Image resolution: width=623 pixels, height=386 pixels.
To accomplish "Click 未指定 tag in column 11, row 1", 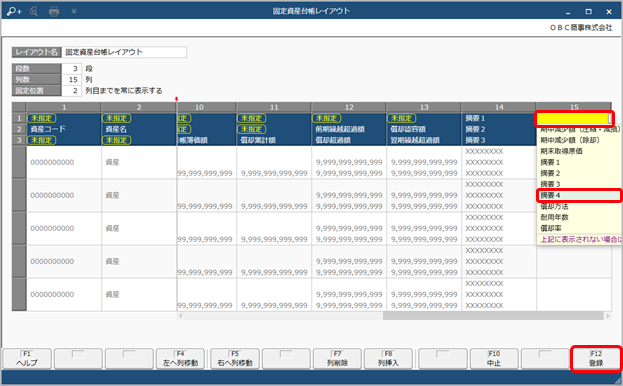I will pyautogui.click(x=252, y=118).
